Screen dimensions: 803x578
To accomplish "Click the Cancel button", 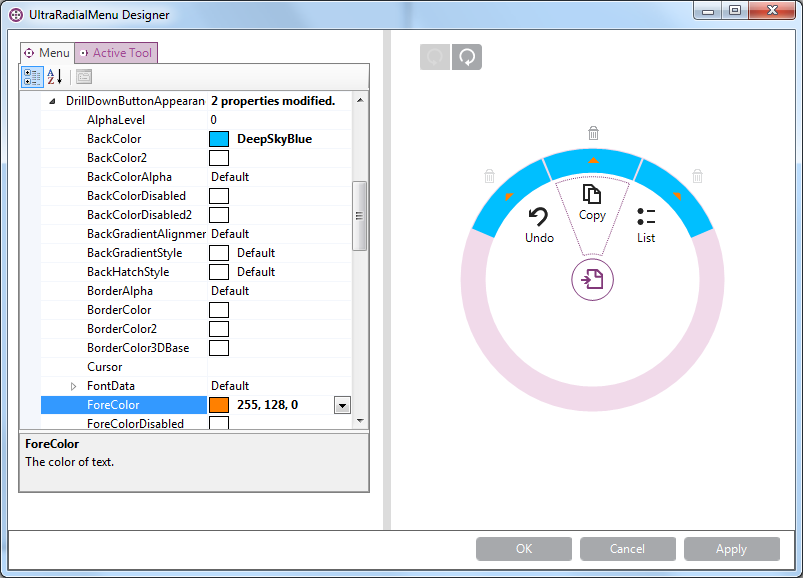I will tap(627, 549).
